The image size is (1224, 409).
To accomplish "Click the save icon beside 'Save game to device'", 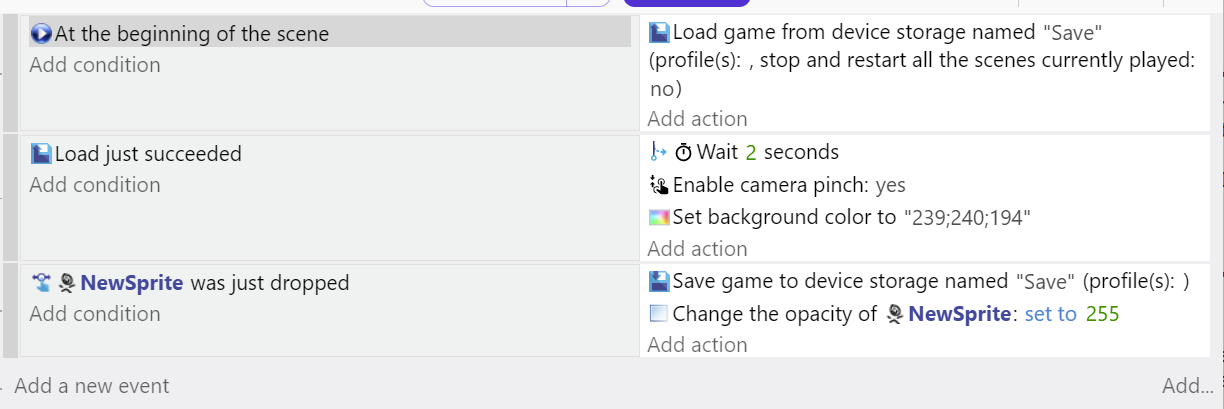I will 658,281.
